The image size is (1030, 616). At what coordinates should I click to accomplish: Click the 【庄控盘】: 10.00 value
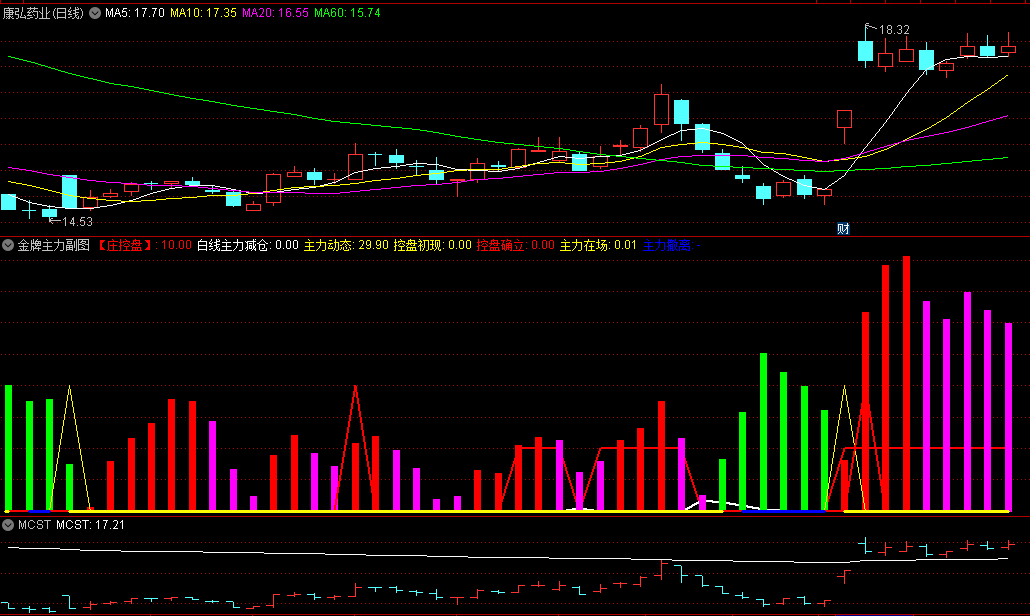(x=144, y=246)
